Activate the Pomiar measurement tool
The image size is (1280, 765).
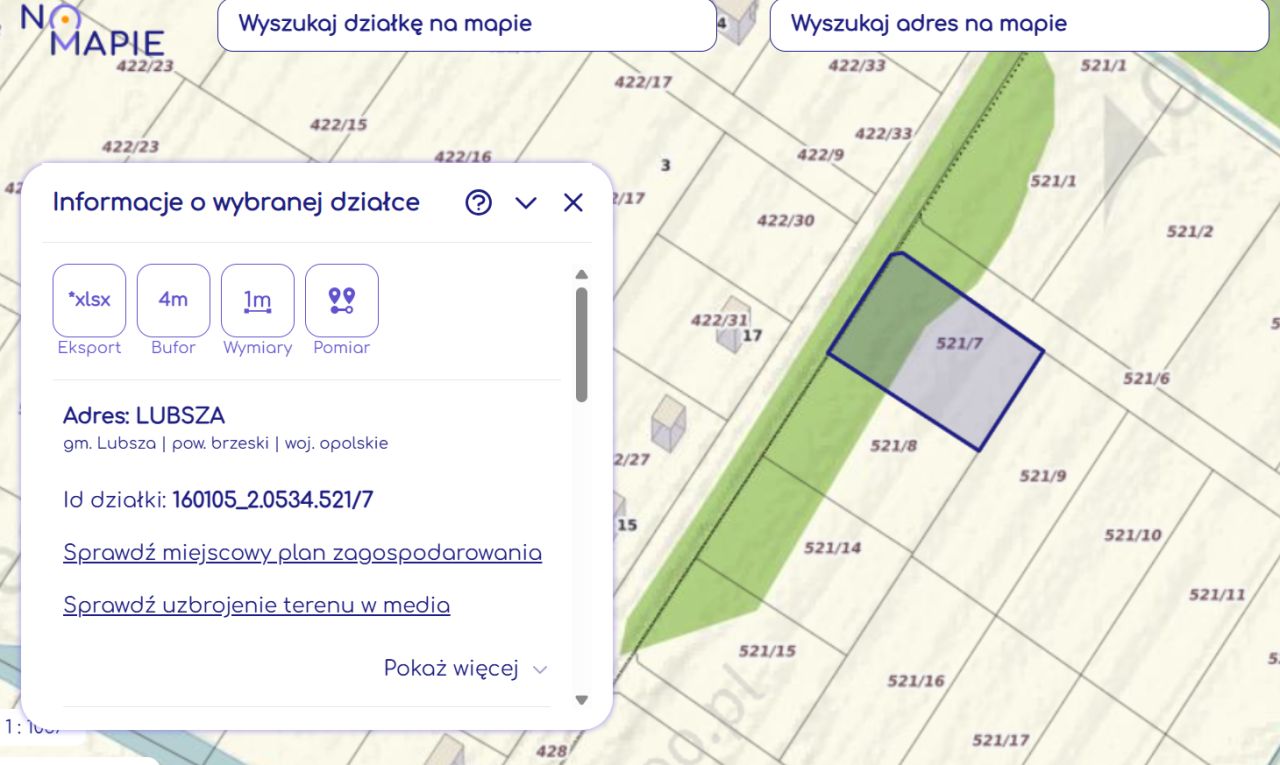click(342, 300)
